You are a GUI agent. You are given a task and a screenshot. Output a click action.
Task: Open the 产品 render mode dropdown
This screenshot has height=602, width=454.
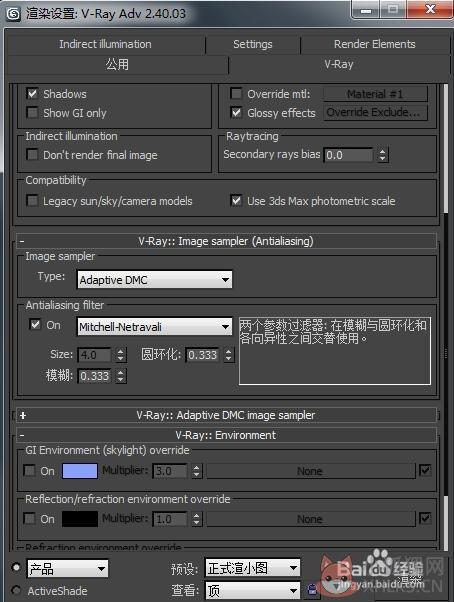point(68,569)
